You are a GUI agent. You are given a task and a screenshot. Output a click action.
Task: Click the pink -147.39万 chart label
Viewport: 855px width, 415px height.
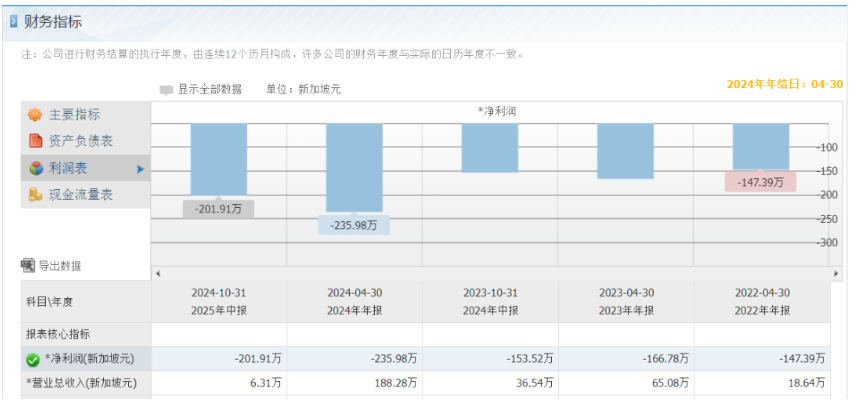tap(760, 183)
